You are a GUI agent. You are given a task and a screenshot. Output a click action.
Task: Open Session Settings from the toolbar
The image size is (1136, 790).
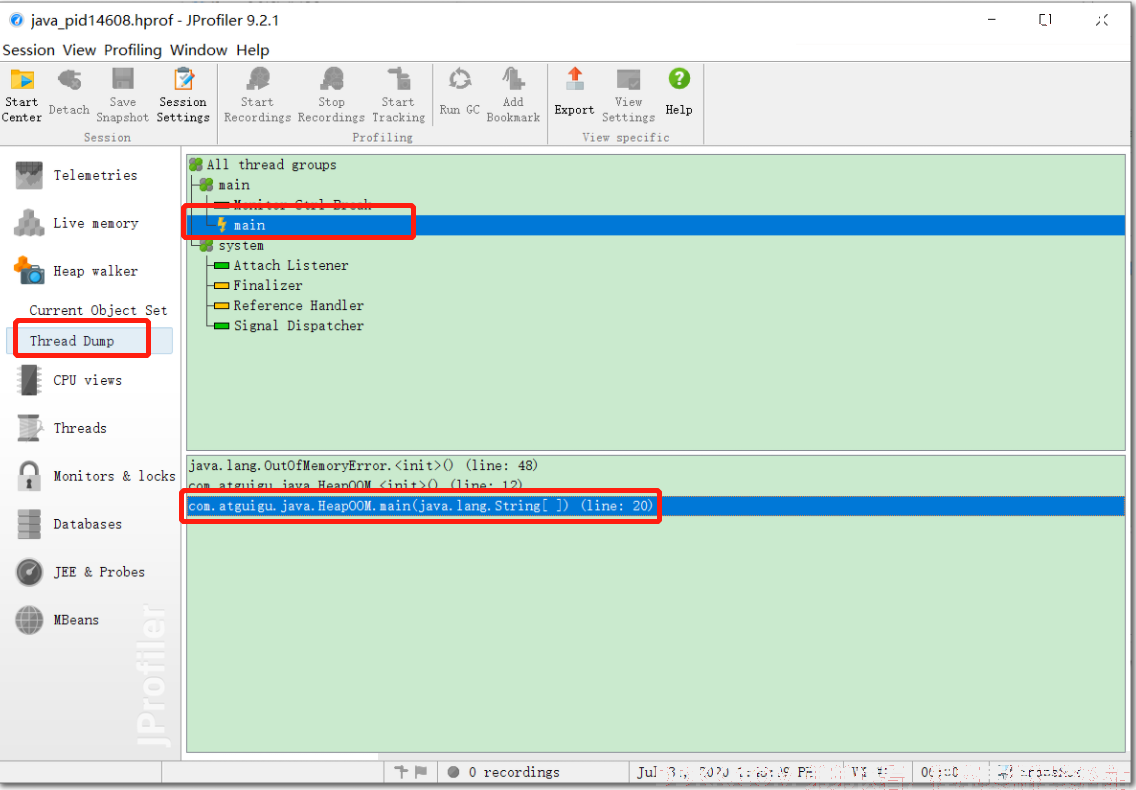click(183, 95)
